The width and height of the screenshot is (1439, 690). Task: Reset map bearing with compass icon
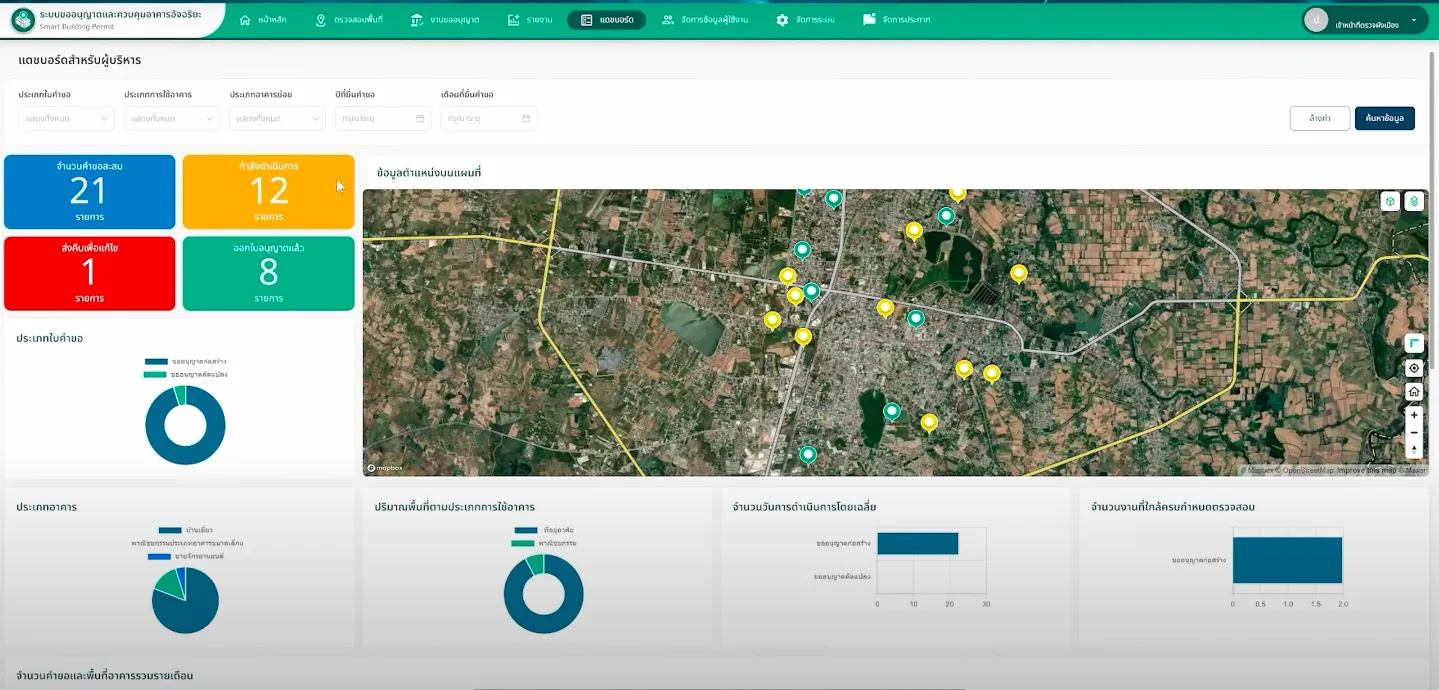1414,449
